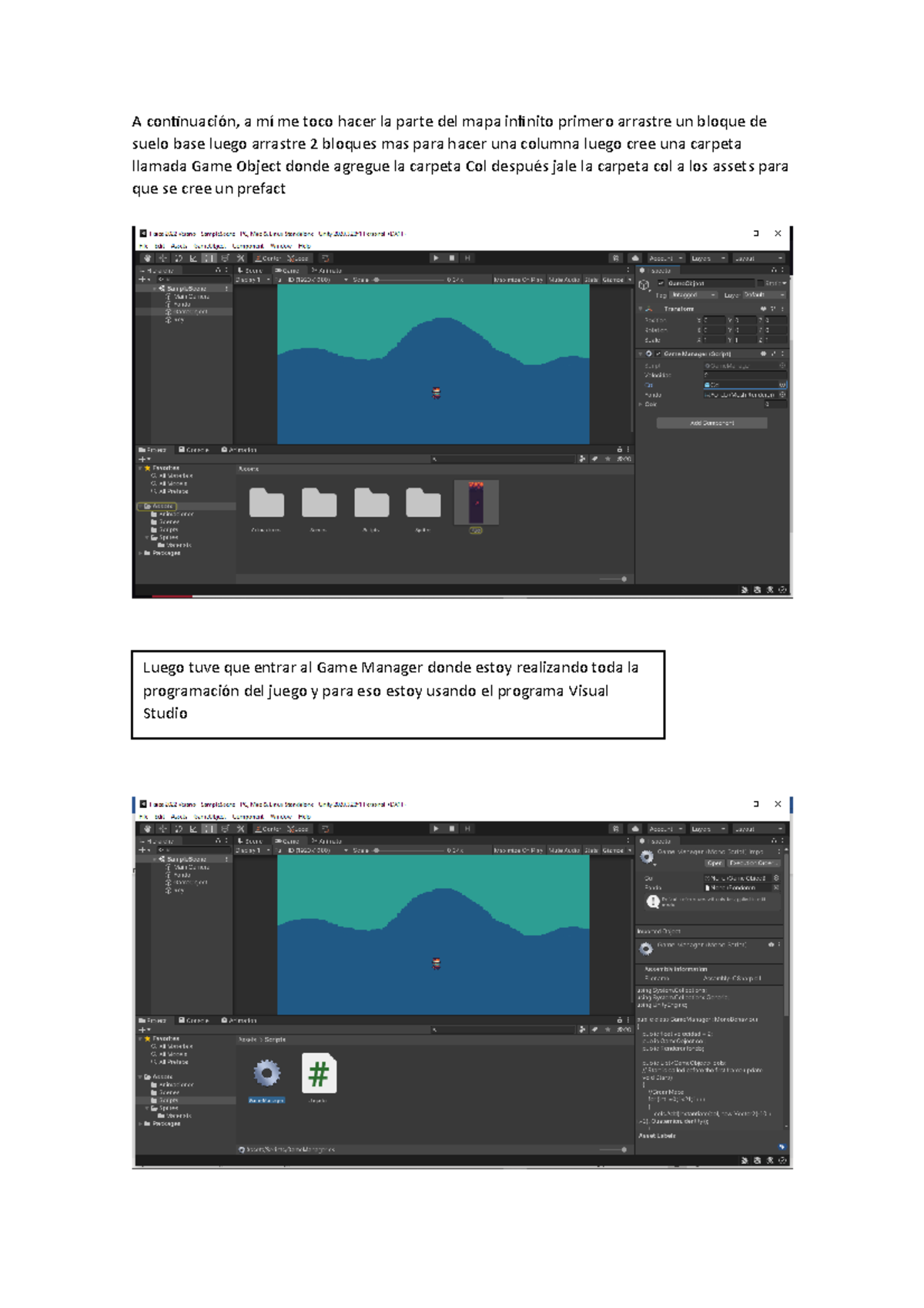
Task: Collapse the Transform component section
Action: 641,309
